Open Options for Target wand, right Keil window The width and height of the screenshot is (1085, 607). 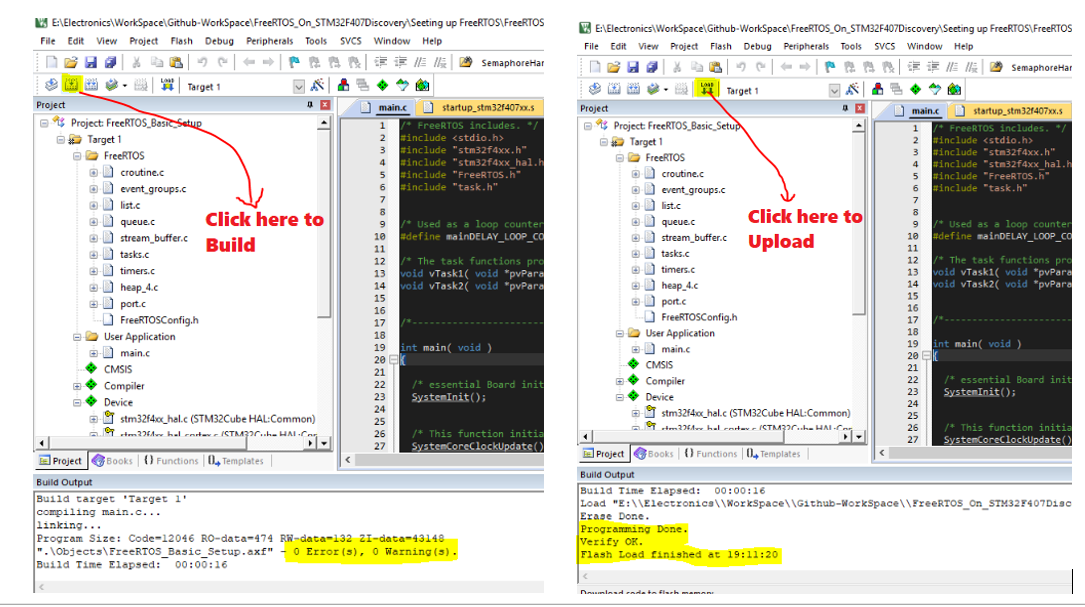click(852, 89)
